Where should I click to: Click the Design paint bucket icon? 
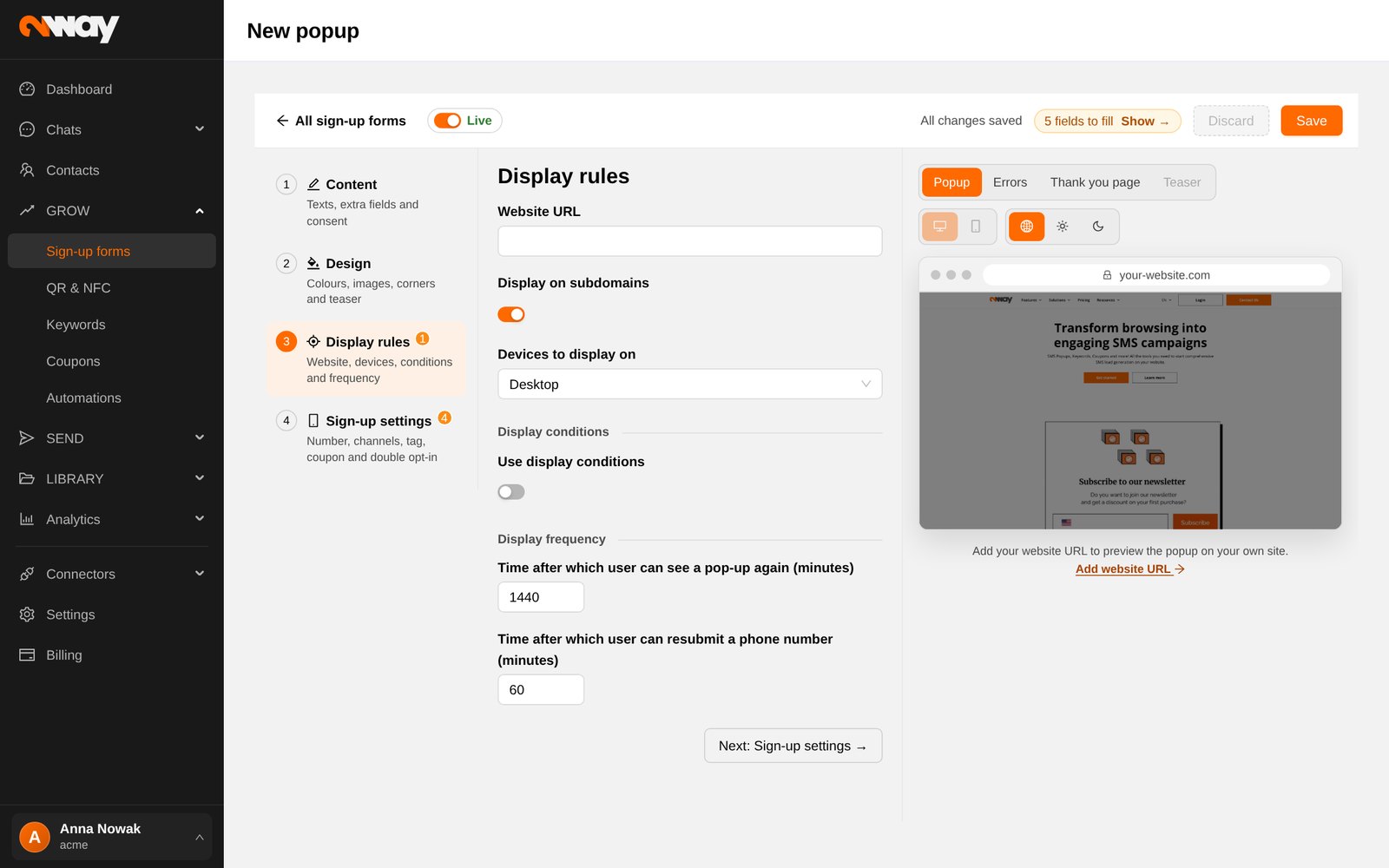313,263
